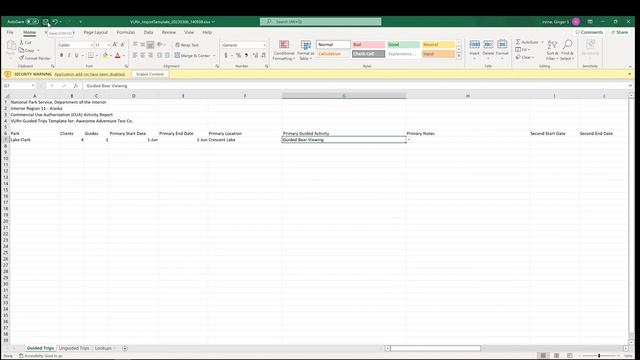
Task: Decrease the cell indent
Action: click(x=160, y=55)
